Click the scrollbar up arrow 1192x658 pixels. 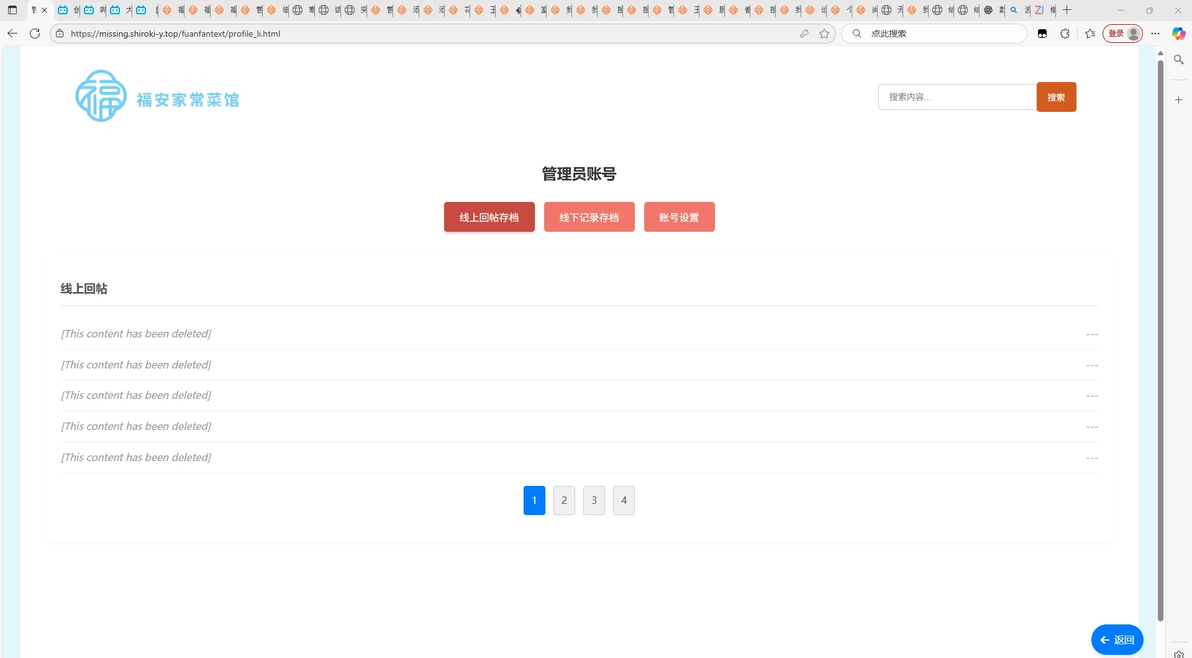1160,52
